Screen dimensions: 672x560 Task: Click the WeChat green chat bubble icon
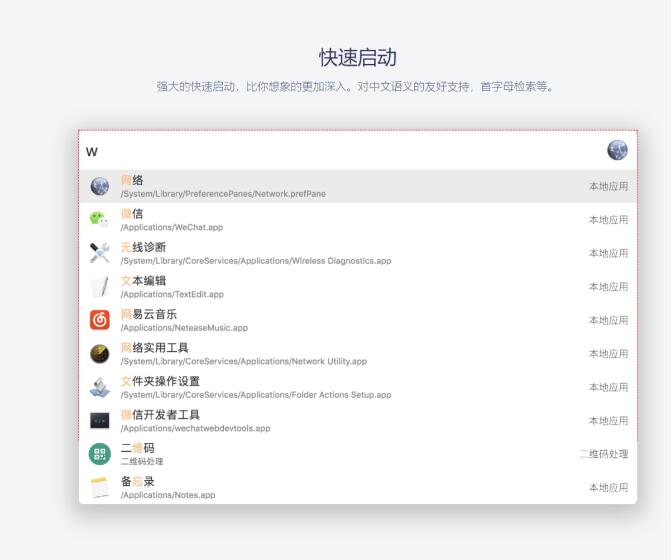[x=100, y=220]
